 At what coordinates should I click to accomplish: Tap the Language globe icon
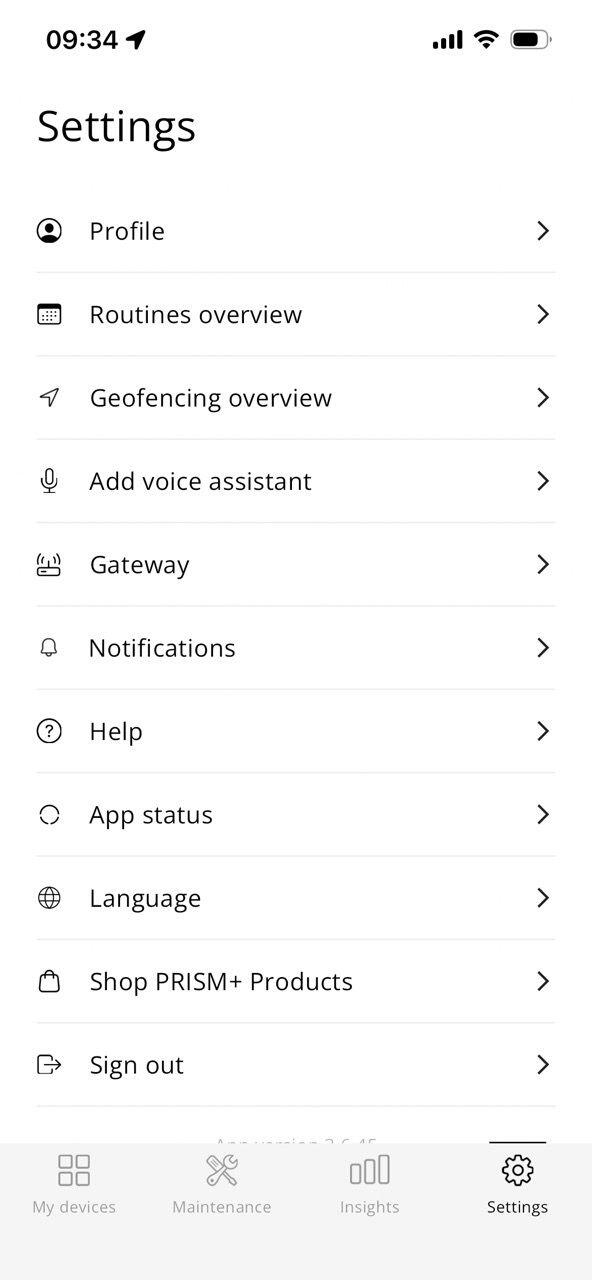49,898
